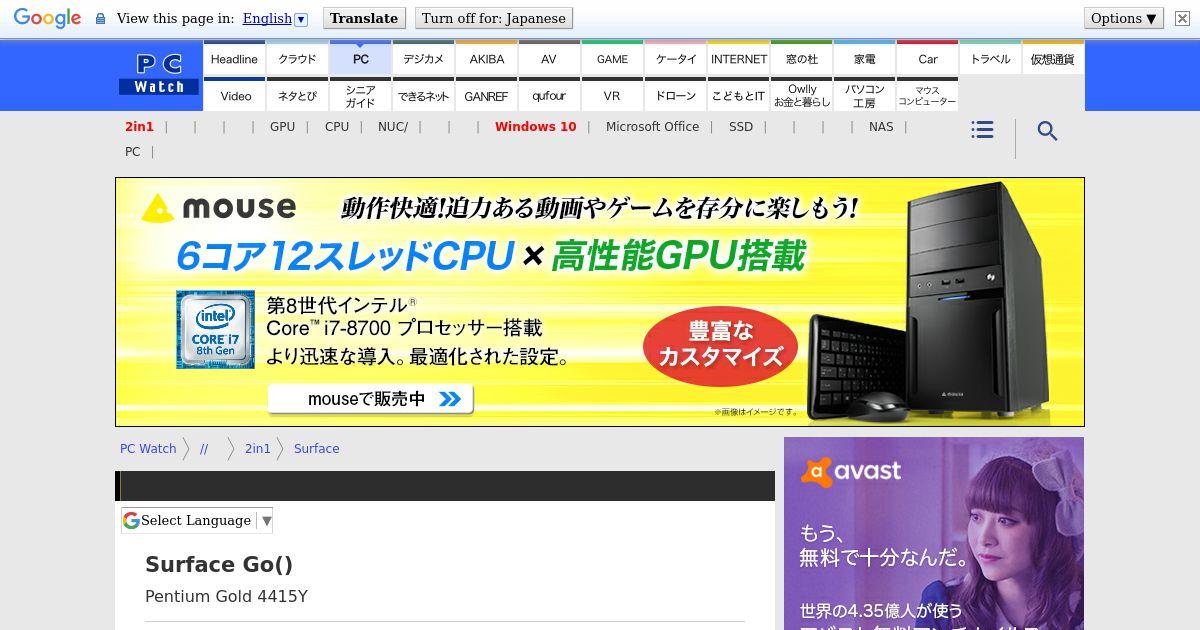Screen dimensions: 1200x630
Task: Click the PC Watch breadcrumb link
Action: [x=148, y=448]
